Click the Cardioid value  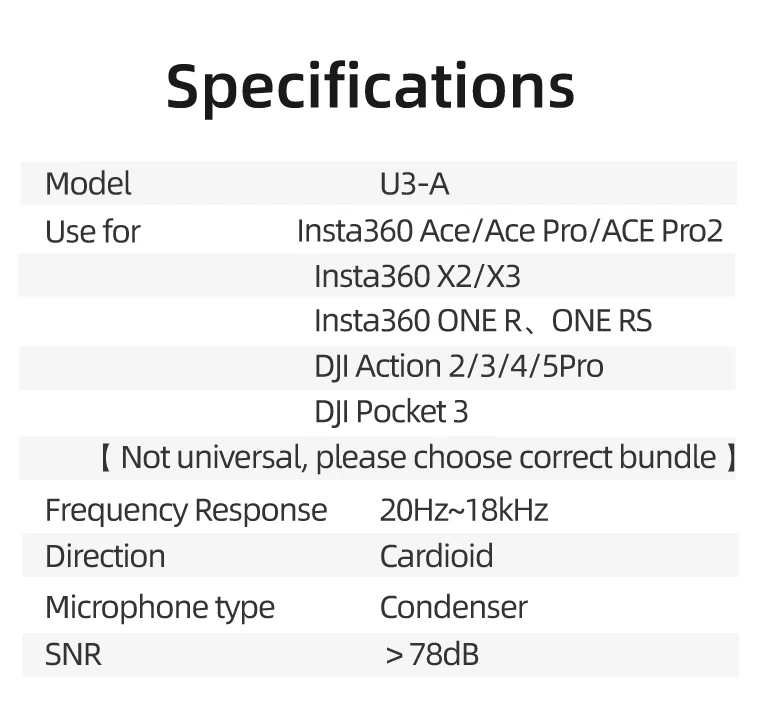click(x=437, y=556)
